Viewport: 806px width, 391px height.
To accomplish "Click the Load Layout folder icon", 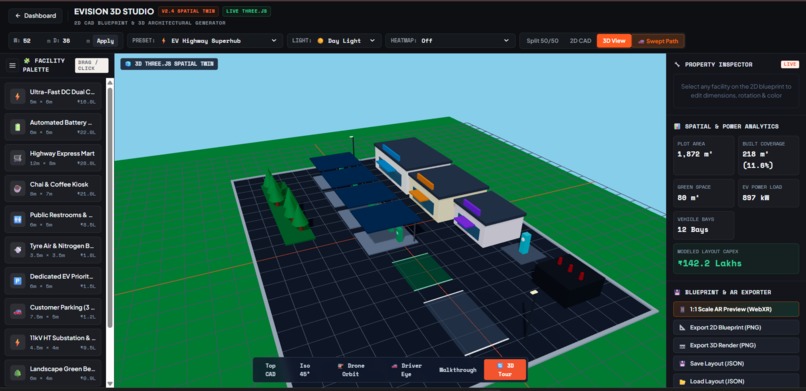I will 683,382.
